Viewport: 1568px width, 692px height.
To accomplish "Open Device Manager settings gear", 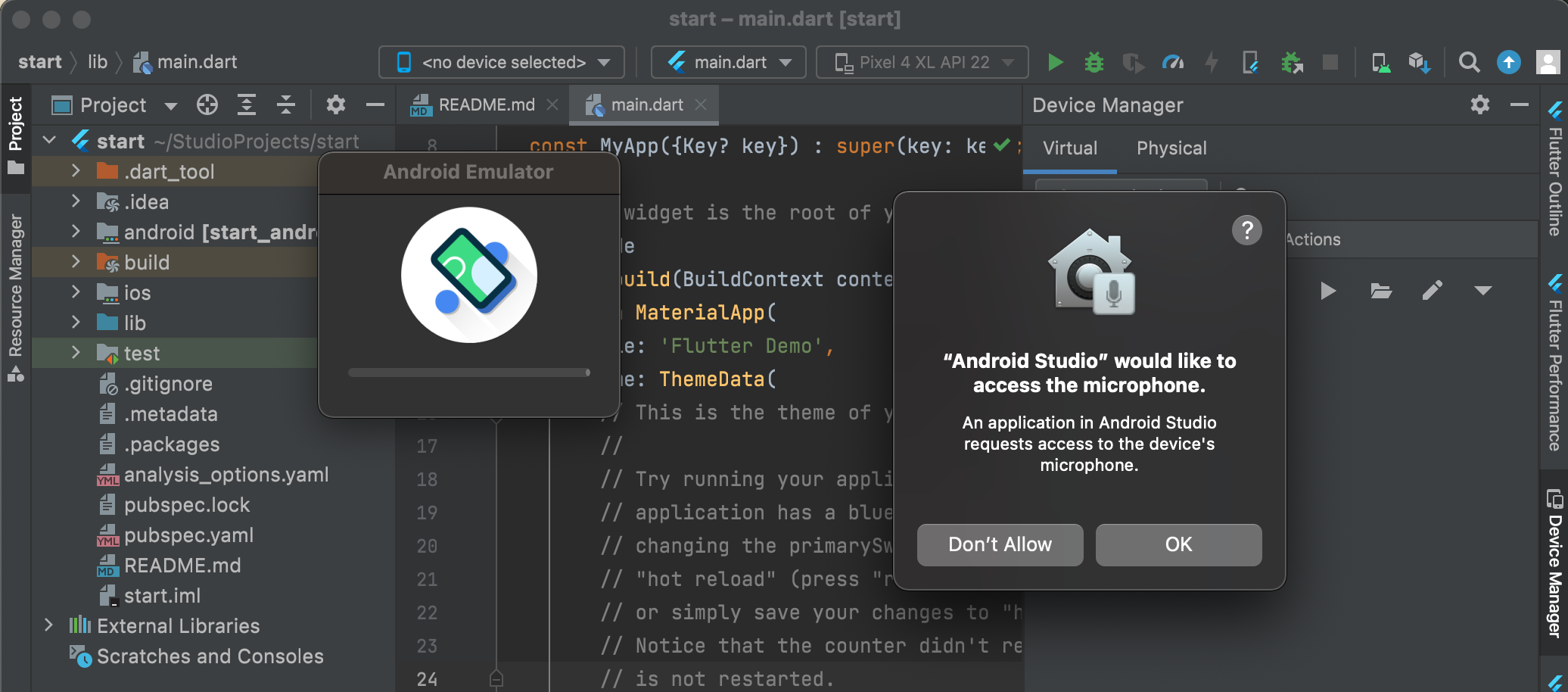I will 1480,104.
